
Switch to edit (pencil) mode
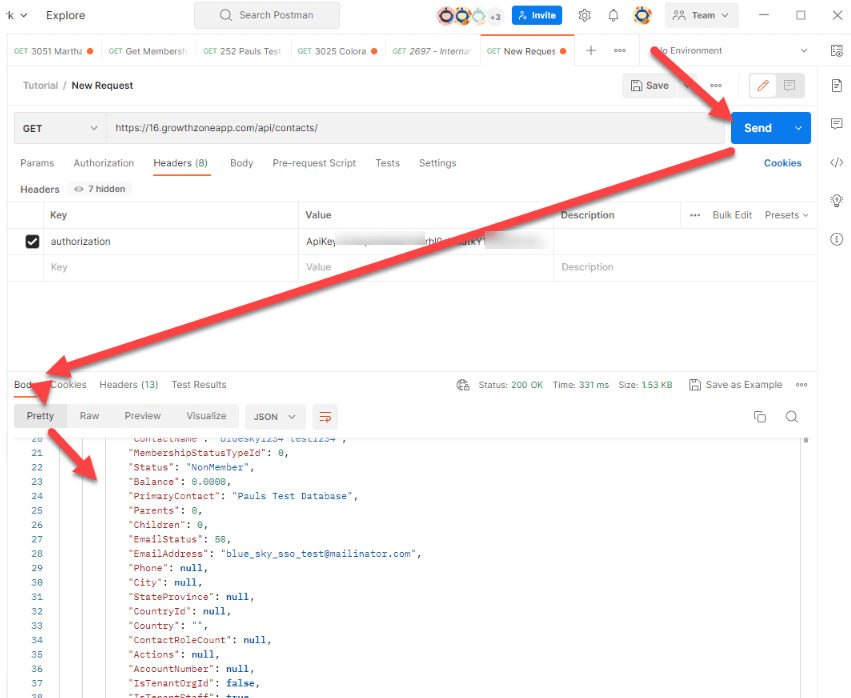coord(763,85)
